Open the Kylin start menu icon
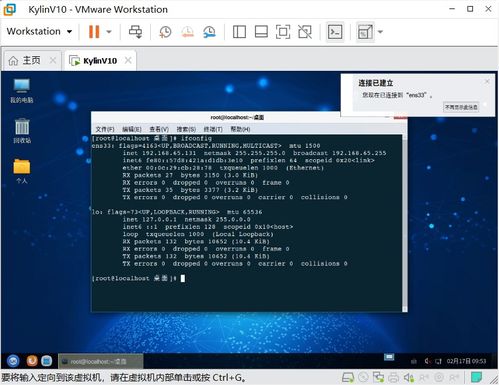 click(x=13, y=361)
